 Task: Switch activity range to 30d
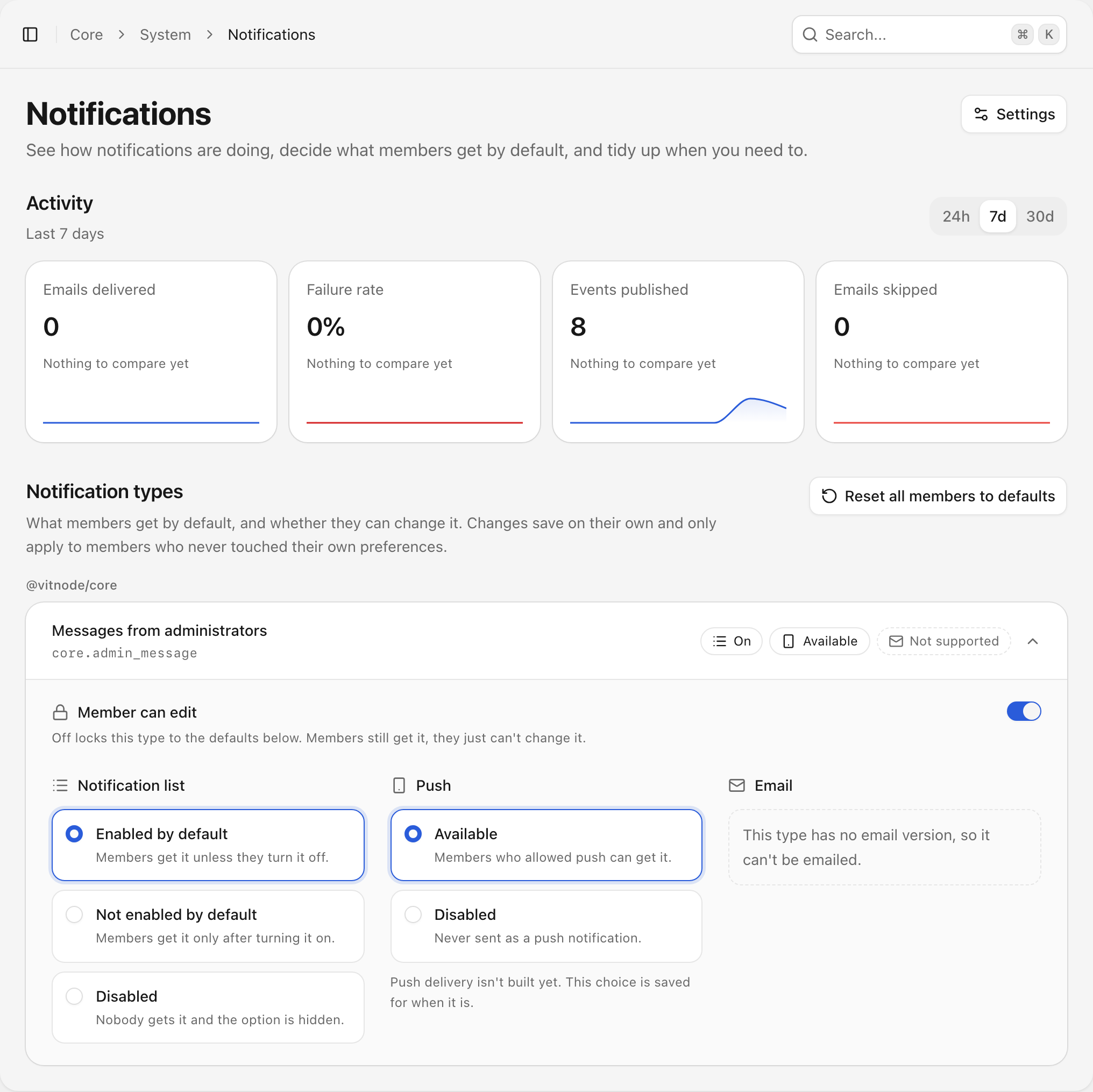coord(1040,216)
